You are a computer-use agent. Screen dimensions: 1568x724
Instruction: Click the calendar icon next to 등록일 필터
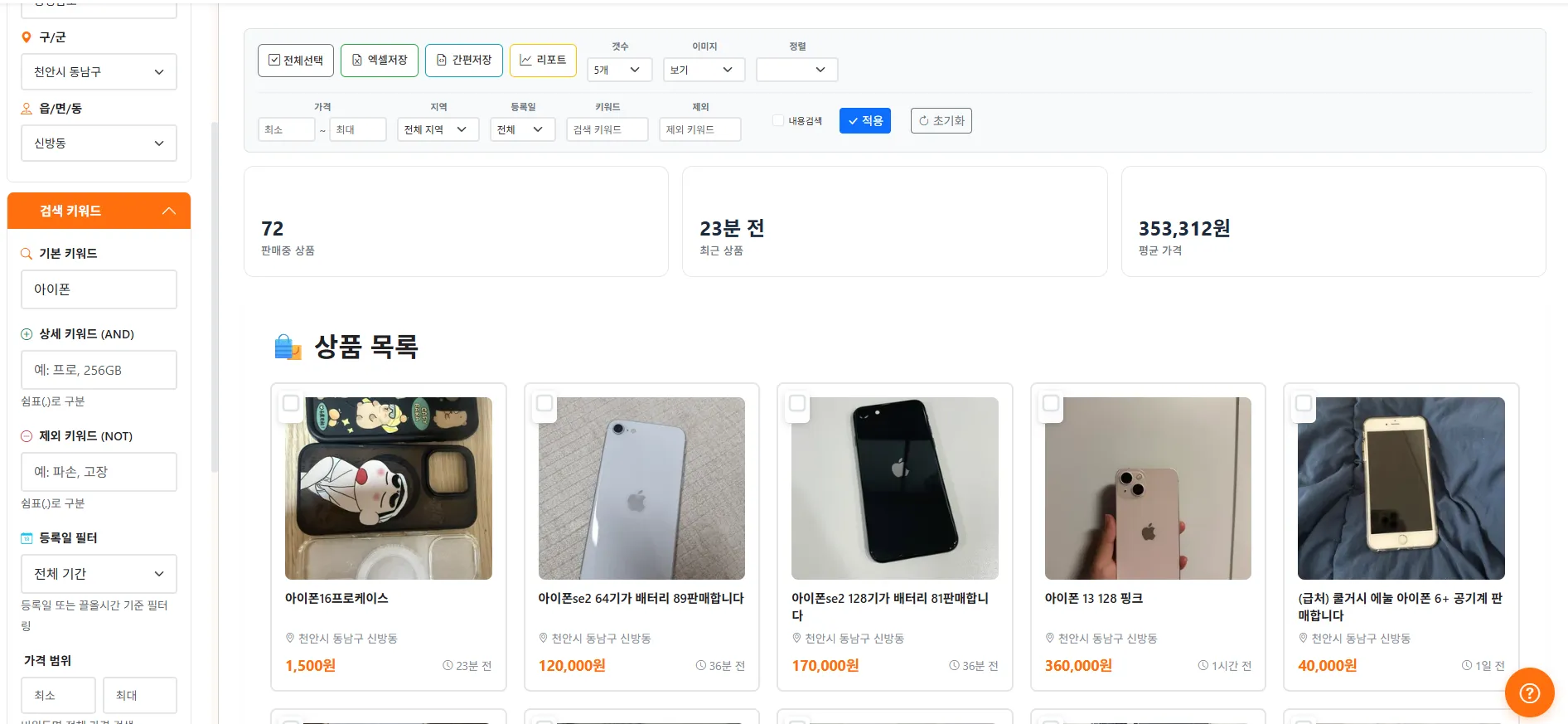(x=27, y=538)
